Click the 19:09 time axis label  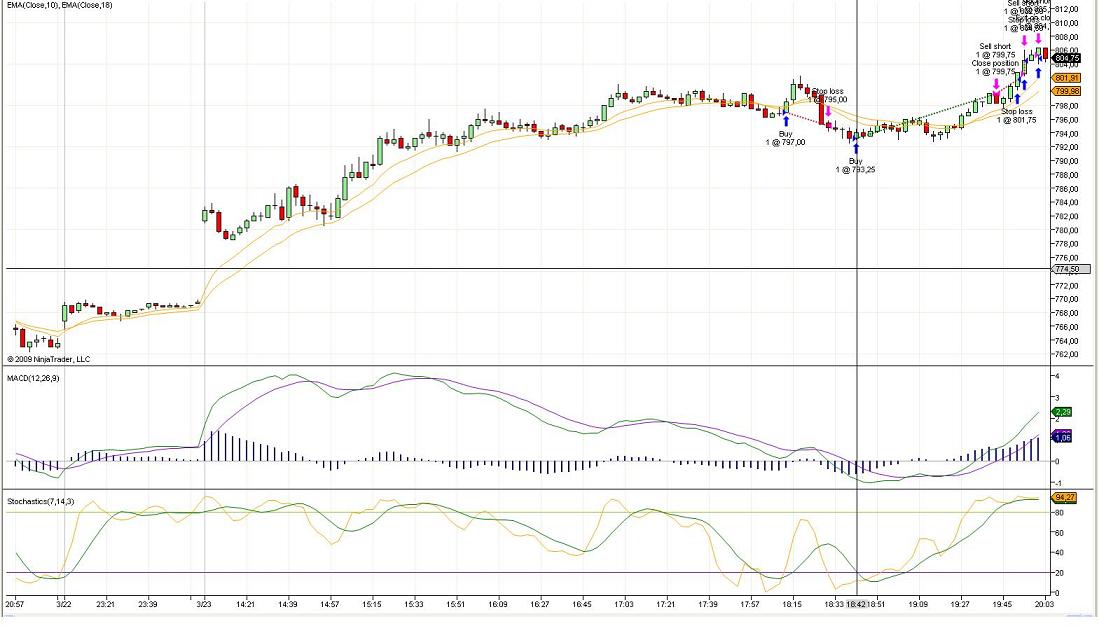[x=918, y=604]
